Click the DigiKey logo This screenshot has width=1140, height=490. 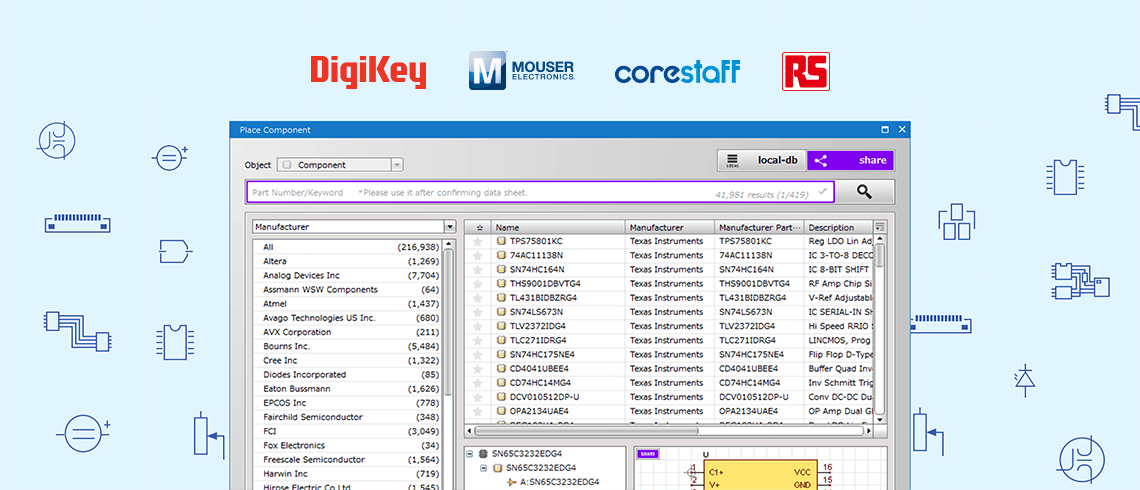click(x=368, y=72)
